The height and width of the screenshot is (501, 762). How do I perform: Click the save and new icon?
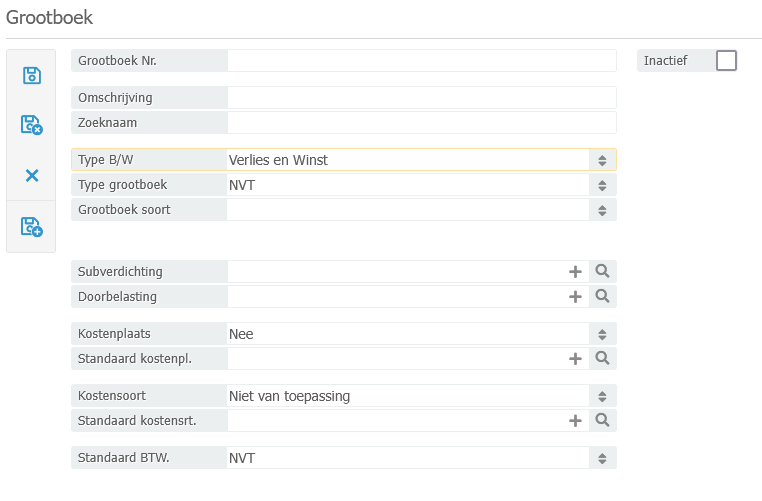[32, 227]
